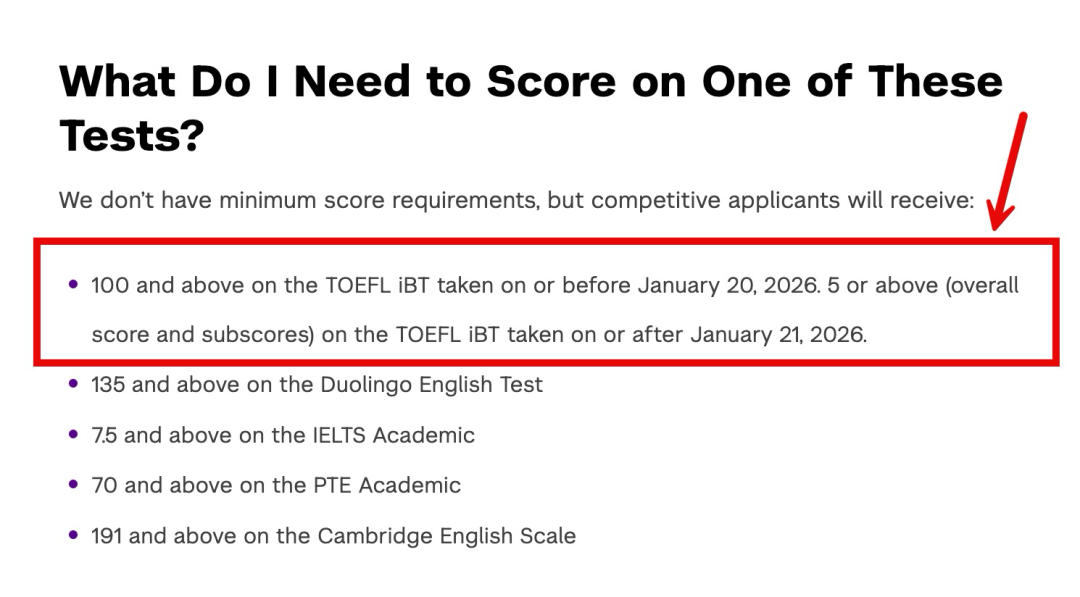This screenshot has width=1080, height=597.
Task: Click the "Cambridge English Scale" text
Action: 446,535
